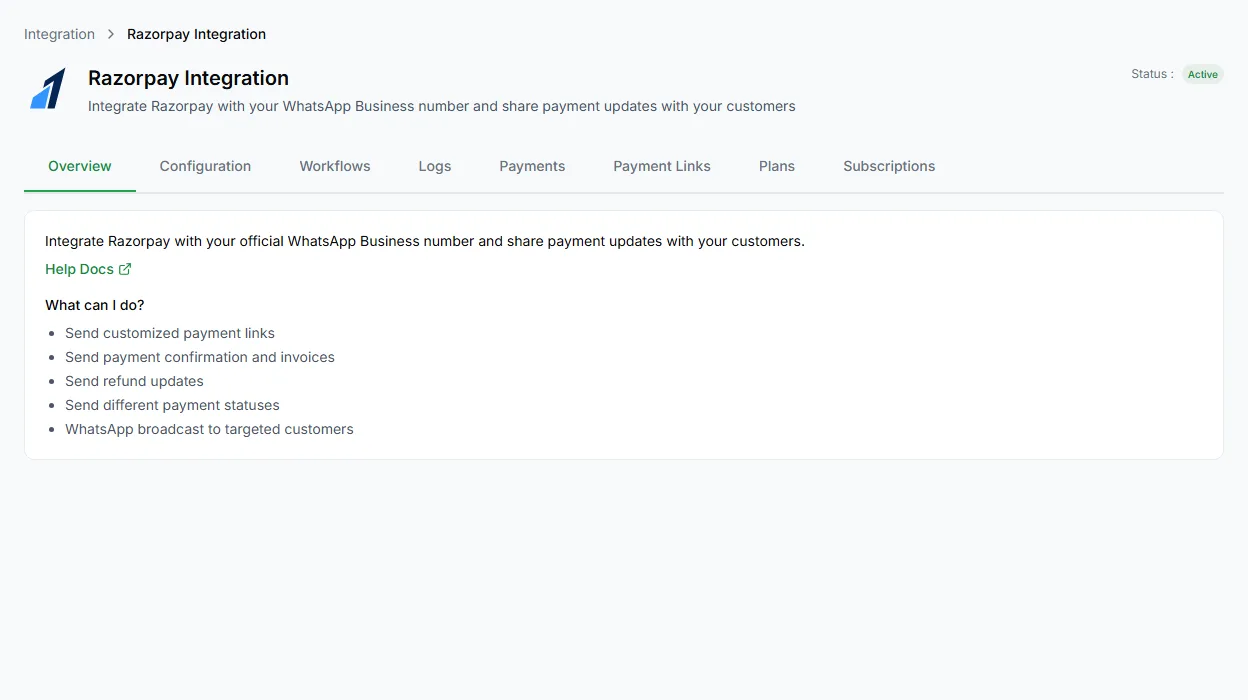Open the Overview tab
Viewport: 1248px width, 700px height.
[x=80, y=166]
